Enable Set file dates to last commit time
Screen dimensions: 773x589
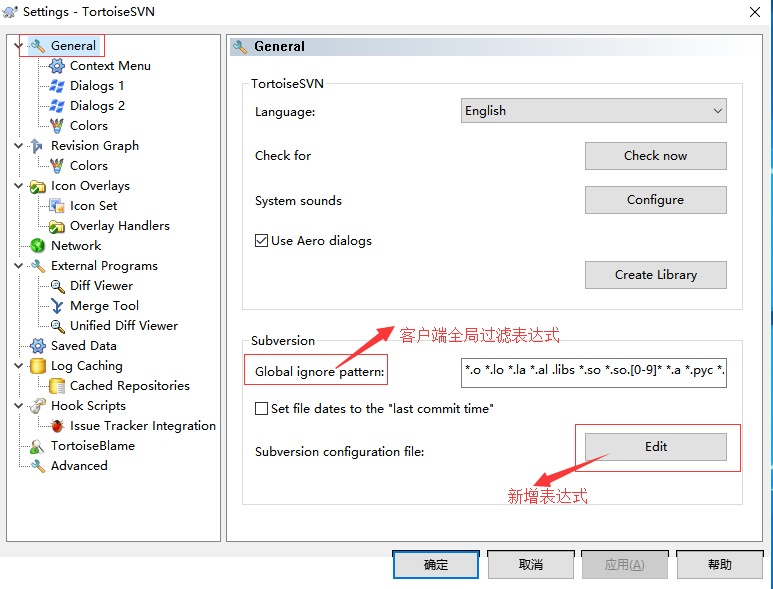pos(261,409)
